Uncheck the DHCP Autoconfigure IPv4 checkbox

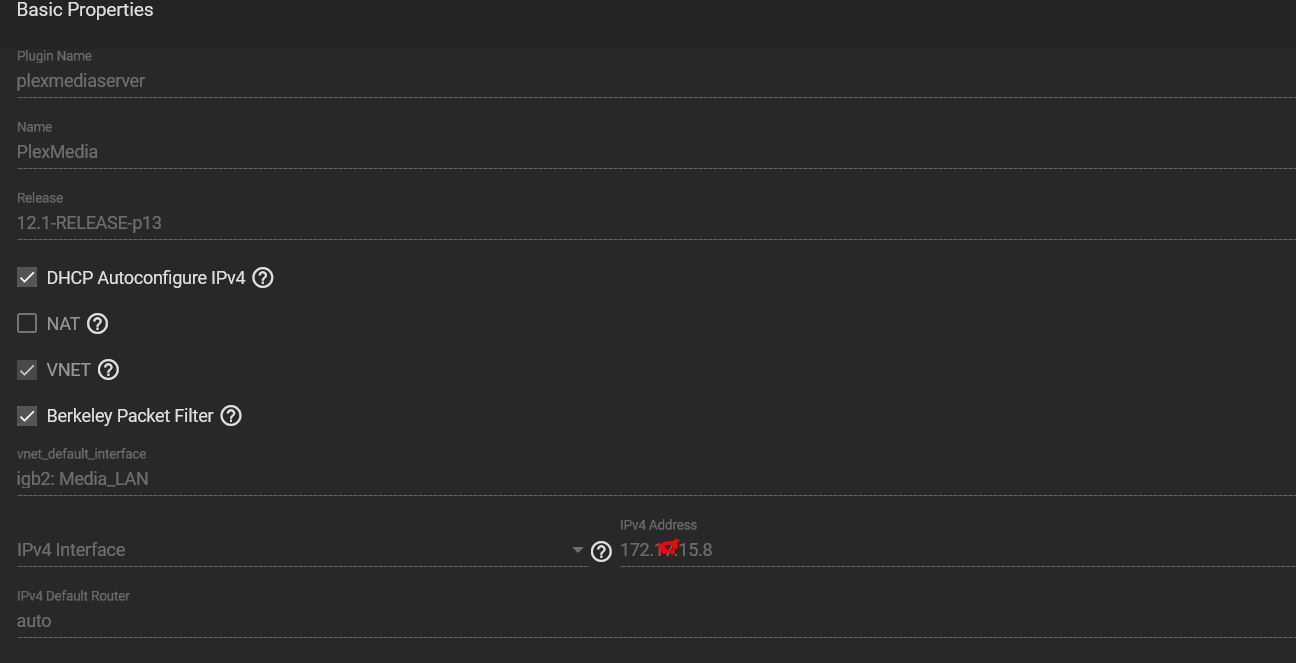pyautogui.click(x=27, y=278)
